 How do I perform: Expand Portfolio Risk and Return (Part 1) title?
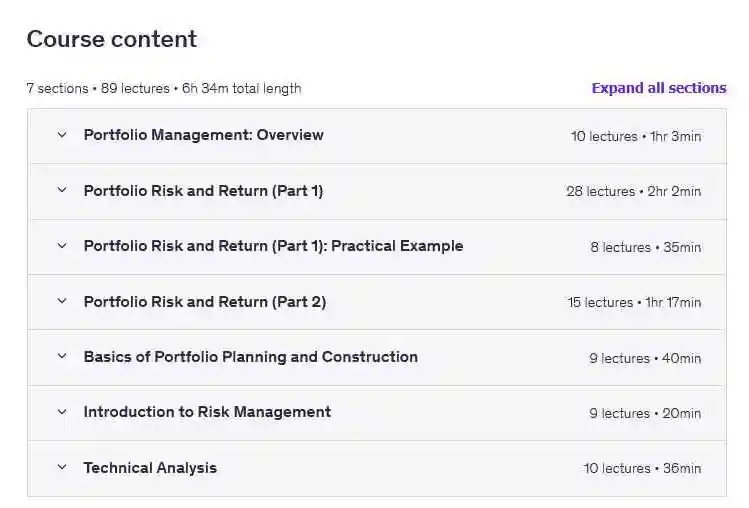pyautogui.click(x=203, y=190)
